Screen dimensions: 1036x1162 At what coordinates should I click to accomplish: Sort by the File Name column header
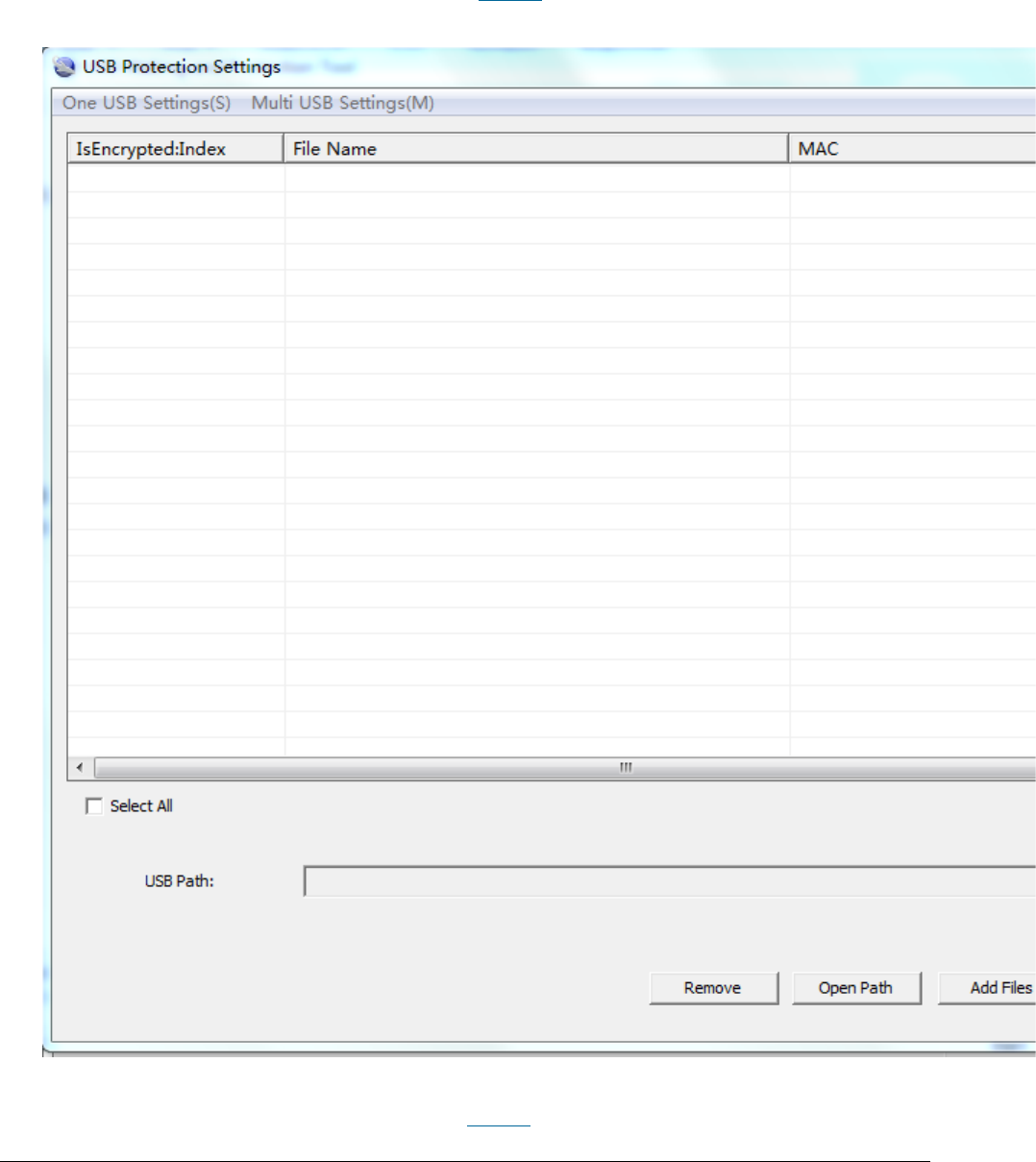(x=536, y=149)
